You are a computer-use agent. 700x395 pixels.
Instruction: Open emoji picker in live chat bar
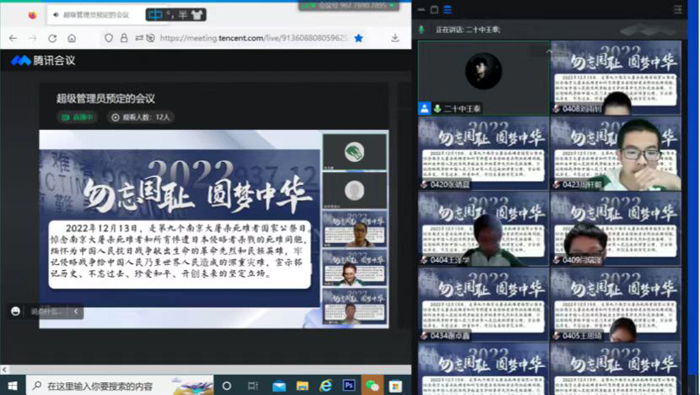(x=16, y=311)
